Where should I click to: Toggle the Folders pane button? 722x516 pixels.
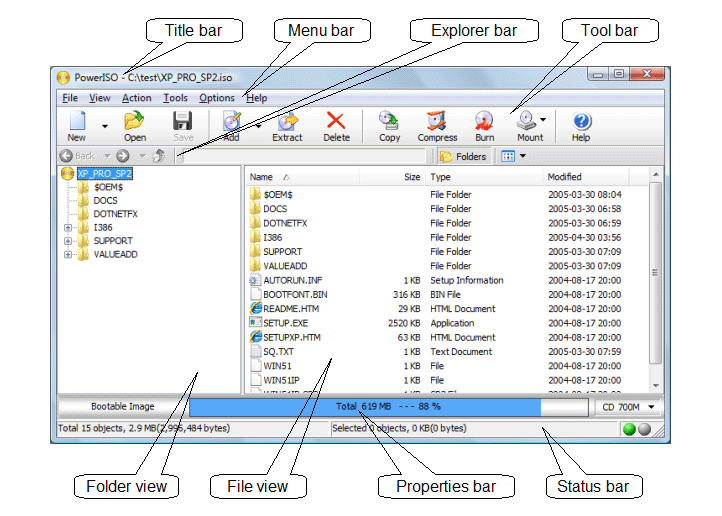tap(463, 156)
